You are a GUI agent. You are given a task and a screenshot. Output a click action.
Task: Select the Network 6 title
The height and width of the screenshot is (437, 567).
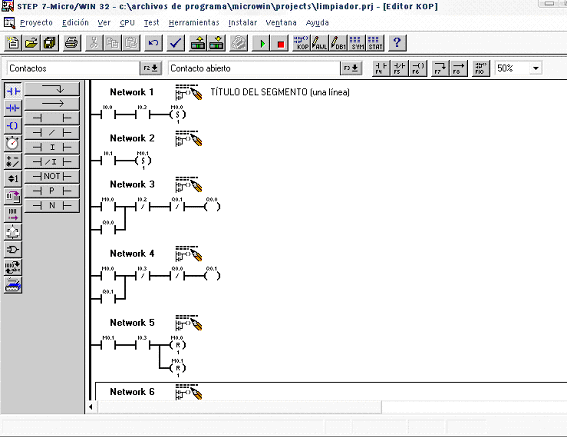click(x=132, y=392)
